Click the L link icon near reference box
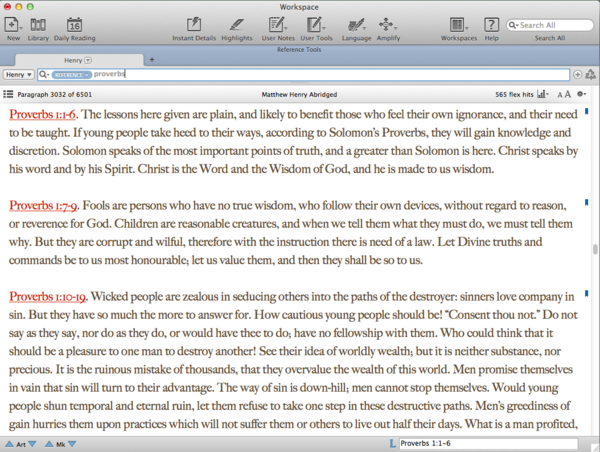The width and height of the screenshot is (600, 452). tap(392, 444)
